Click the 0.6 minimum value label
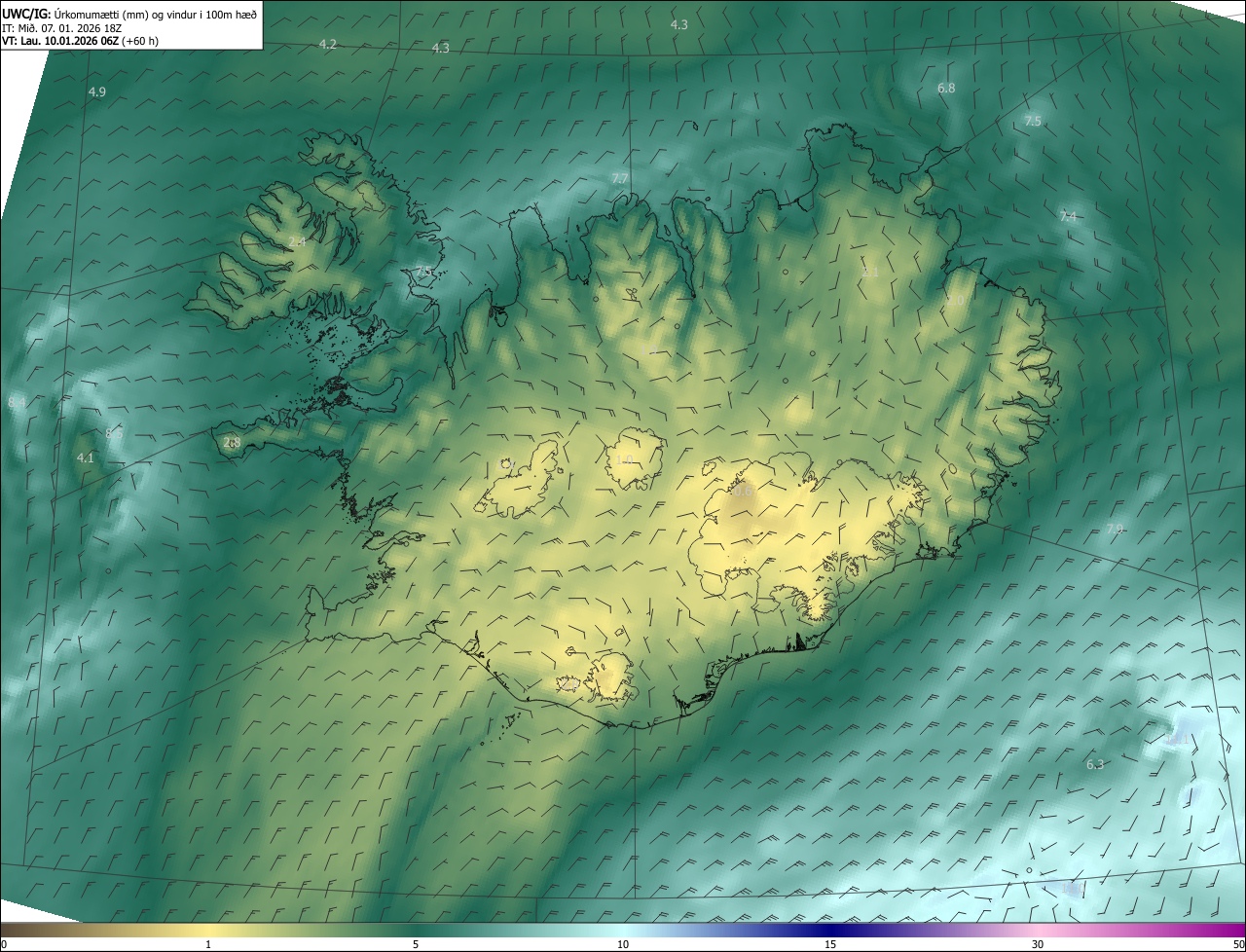This screenshot has width=1246, height=952. pos(743,493)
